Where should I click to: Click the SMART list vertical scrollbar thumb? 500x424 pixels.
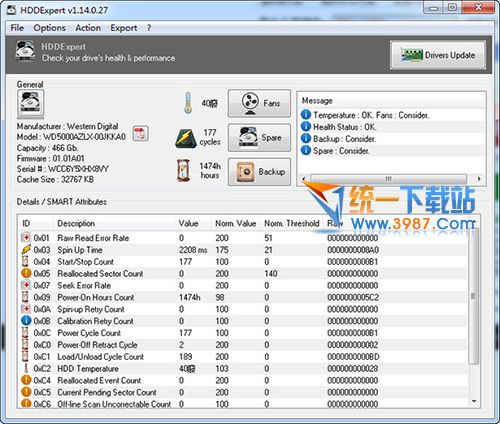pyautogui.click(x=473, y=296)
